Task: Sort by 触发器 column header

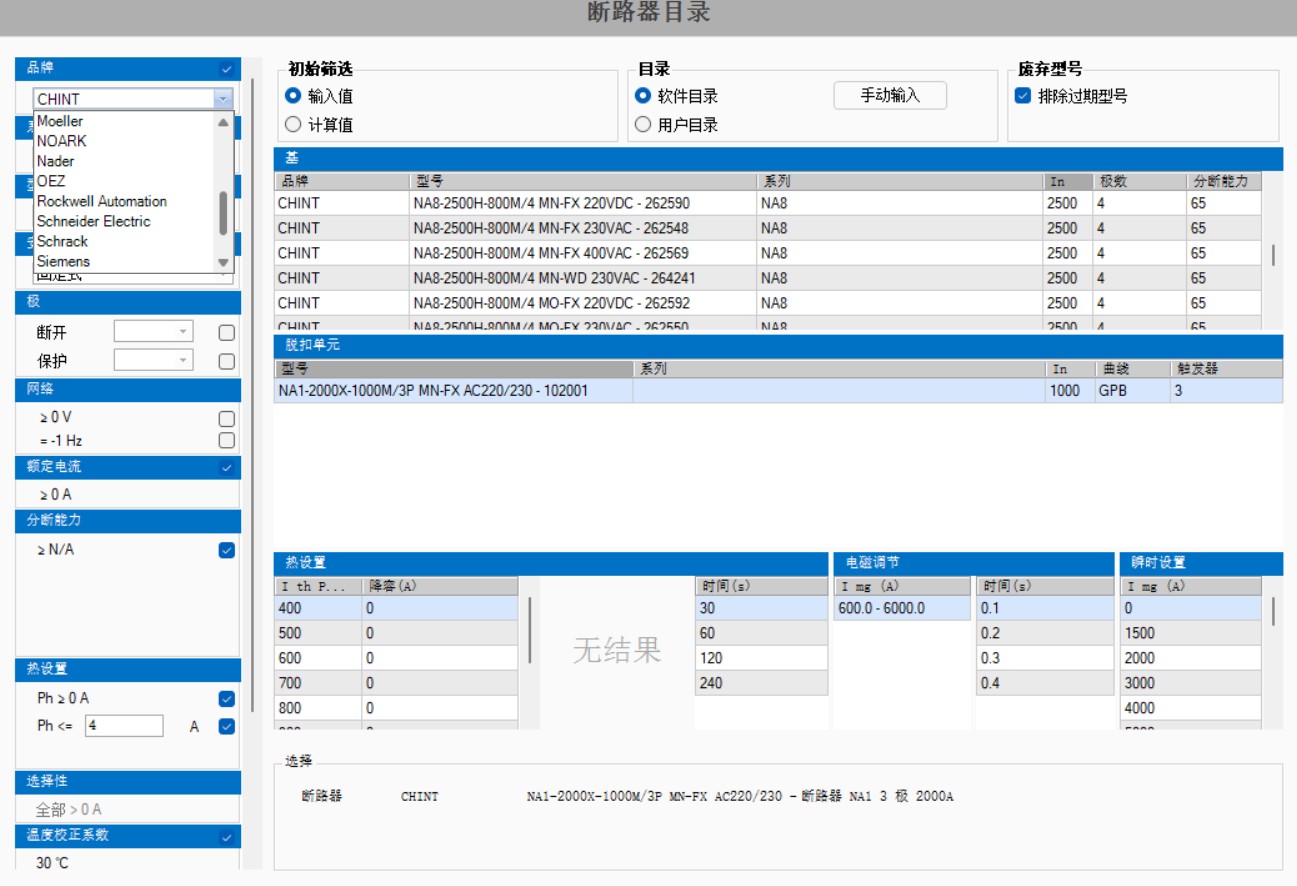Action: tap(1226, 369)
